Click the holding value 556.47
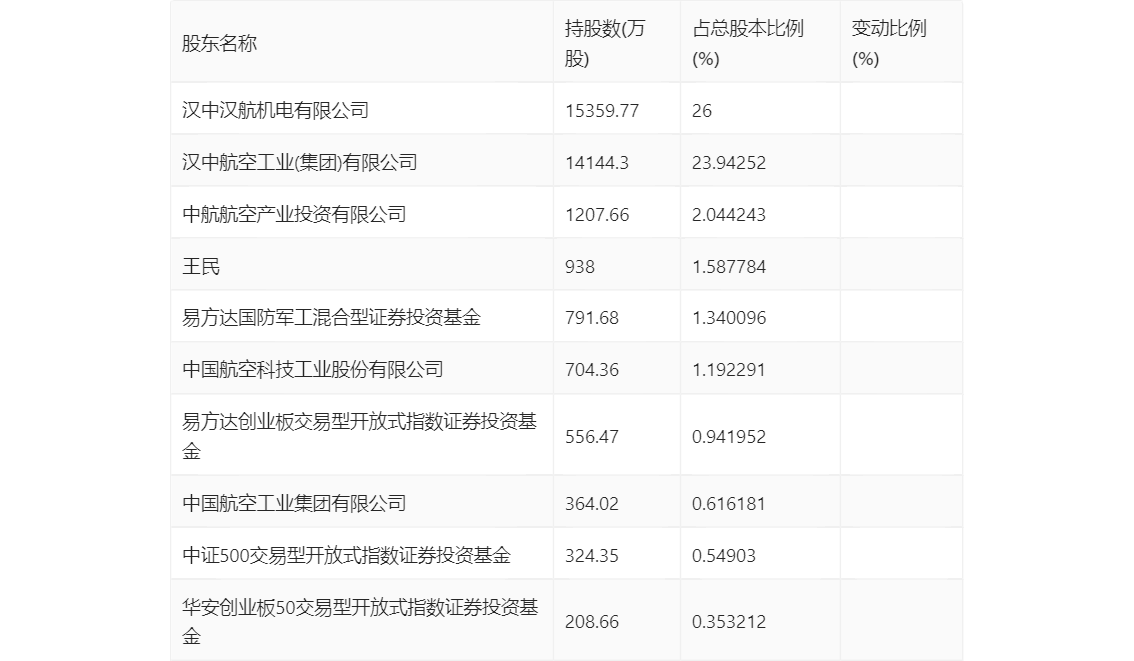 click(592, 437)
